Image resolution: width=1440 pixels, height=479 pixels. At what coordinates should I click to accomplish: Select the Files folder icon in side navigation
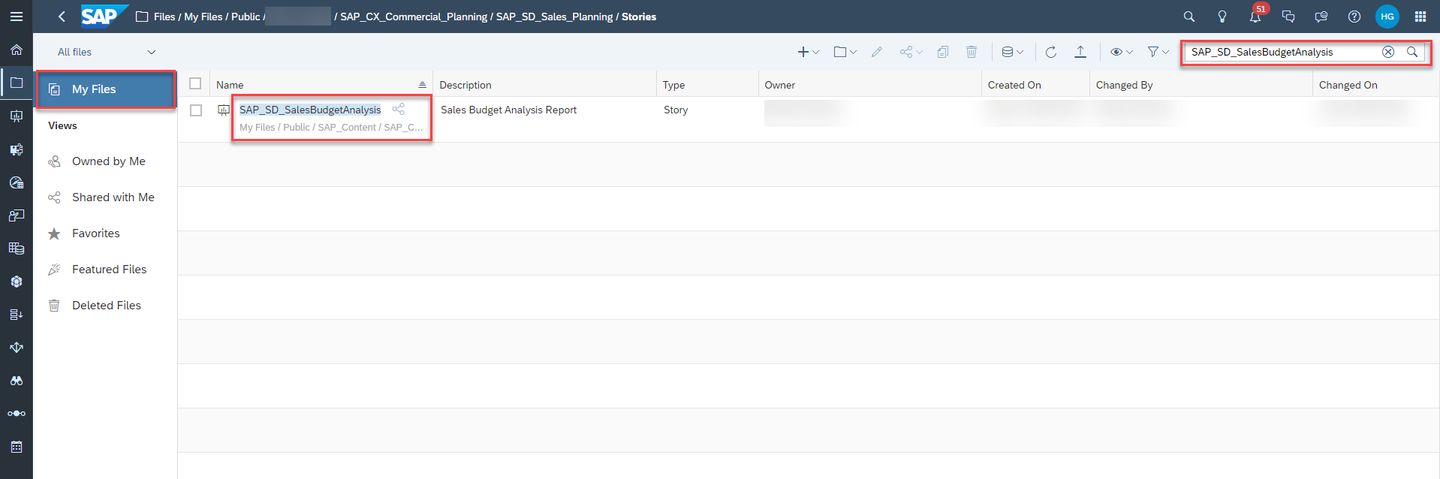click(16, 83)
